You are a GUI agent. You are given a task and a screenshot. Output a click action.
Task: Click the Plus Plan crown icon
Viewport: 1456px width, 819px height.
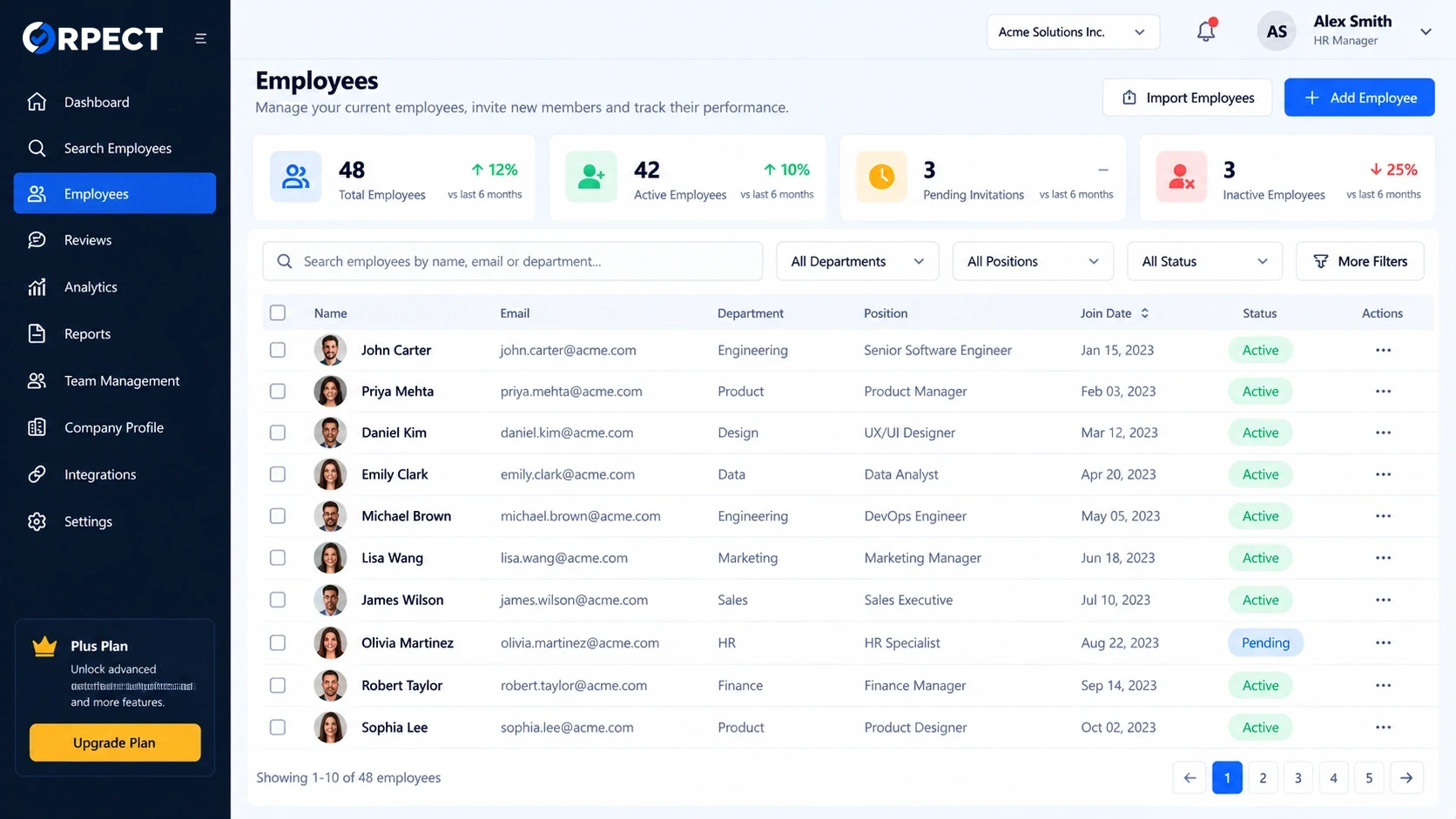point(44,647)
